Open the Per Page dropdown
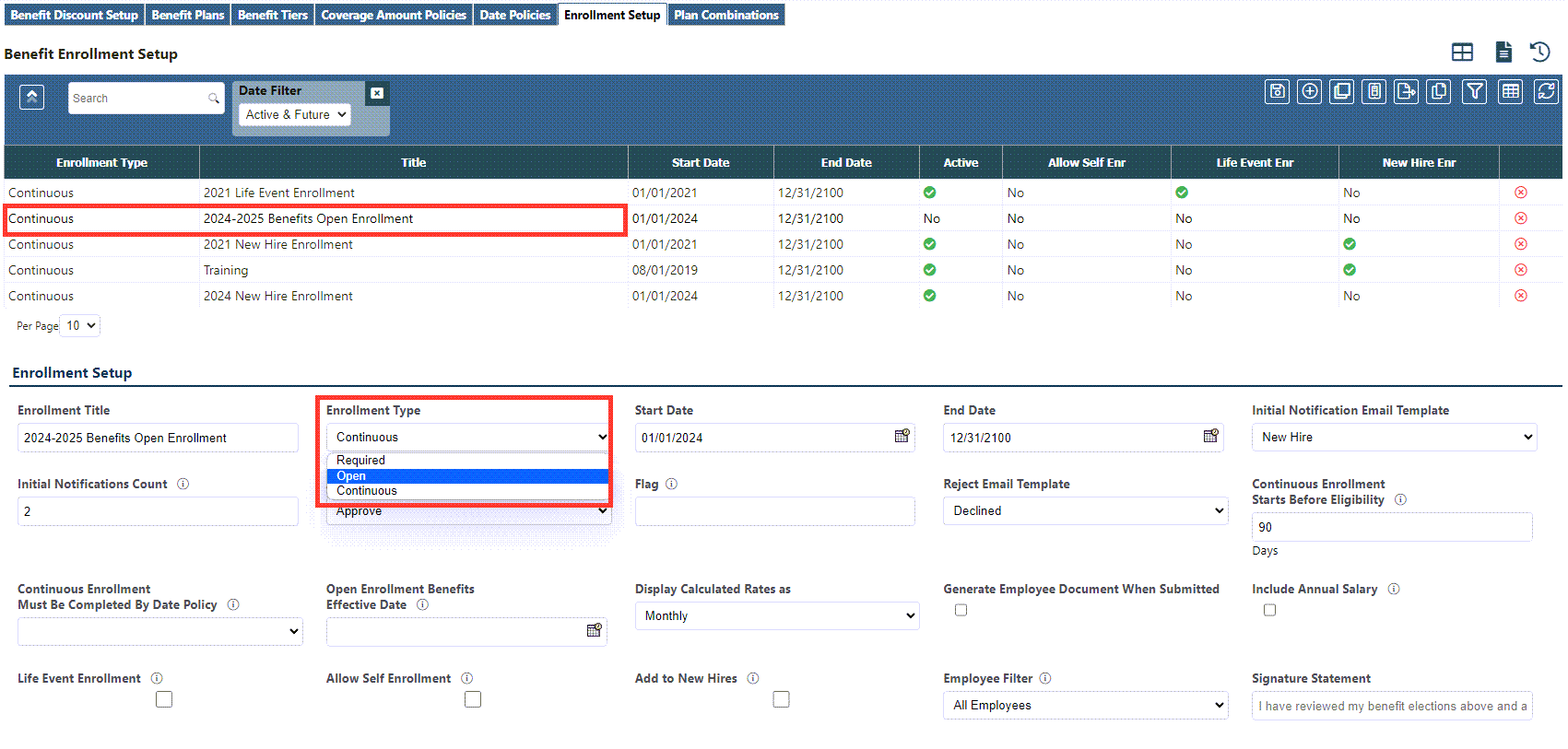This screenshot has height=749, width=1568. point(80,325)
